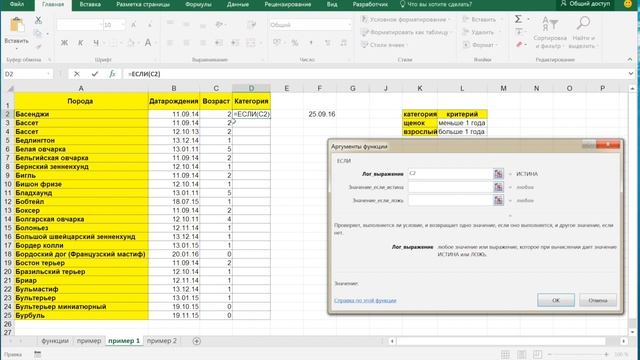
Task: Switch to the Рецензирование tab
Action: [x=288, y=4]
